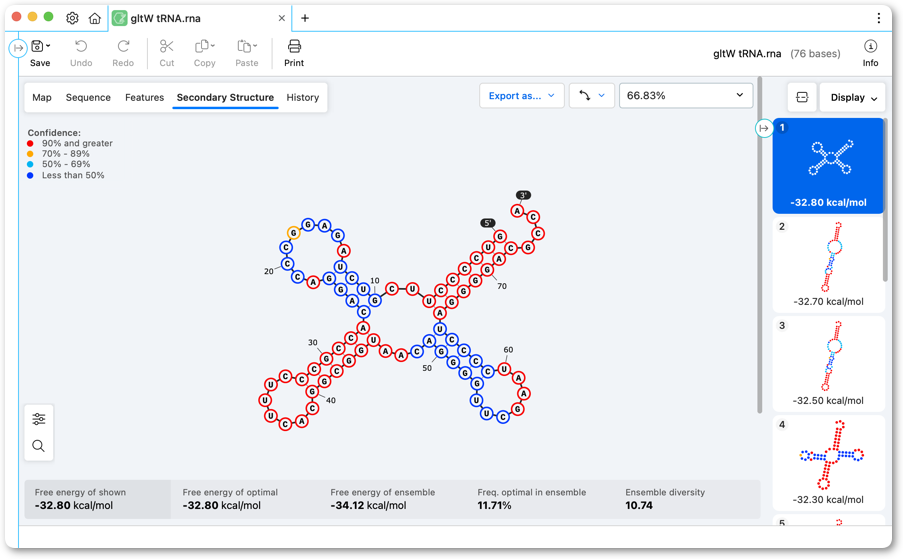
Task: Close the gltW tRNA.rna tab
Action: tap(282, 18)
